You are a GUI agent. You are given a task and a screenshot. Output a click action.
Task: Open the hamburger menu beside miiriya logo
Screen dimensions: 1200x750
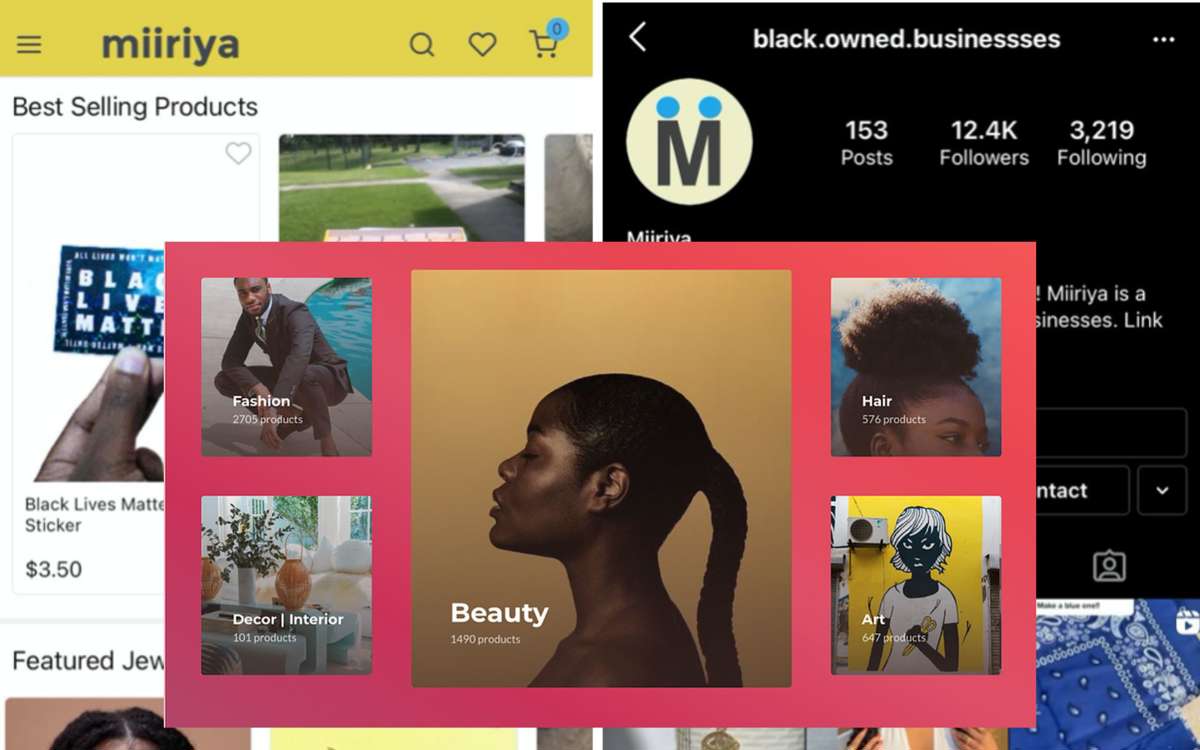(29, 45)
